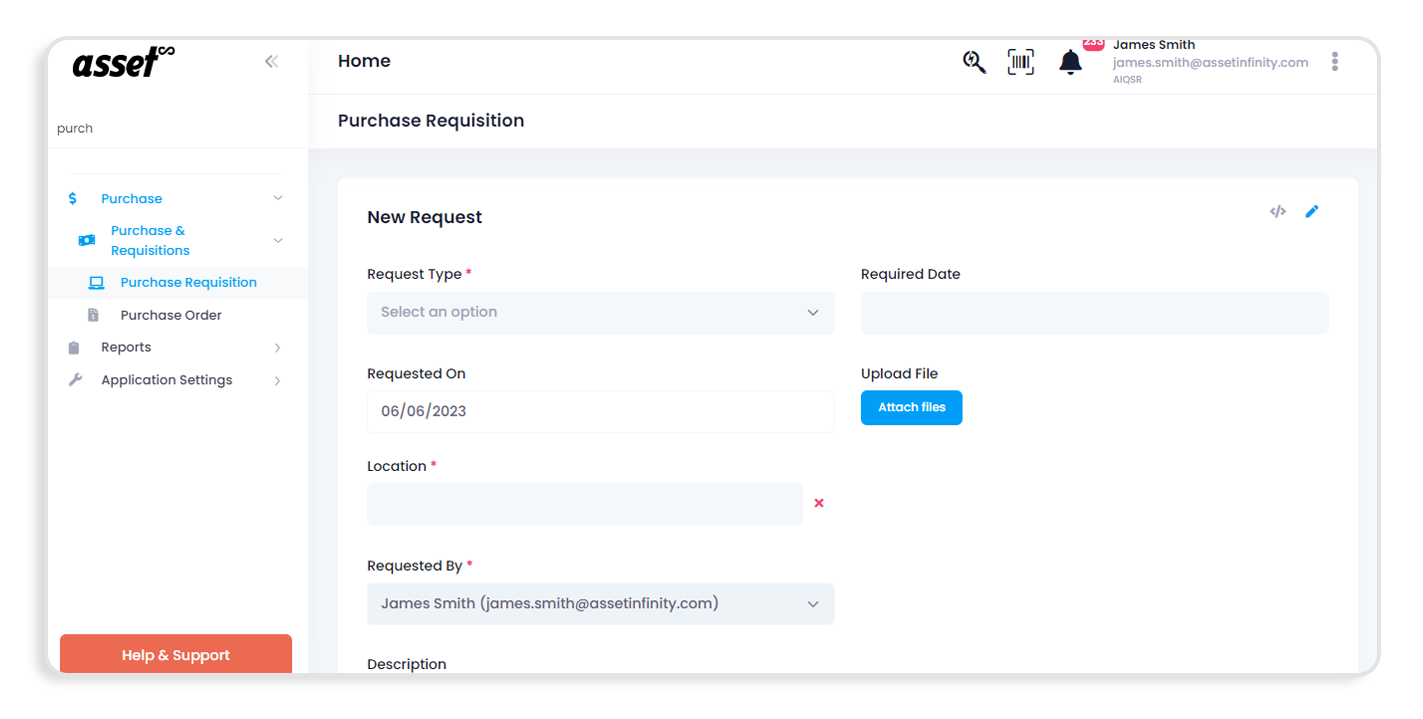Select Purchase & Requisitions in the sidebar
This screenshot has height=719, width=1423.
pos(149,240)
